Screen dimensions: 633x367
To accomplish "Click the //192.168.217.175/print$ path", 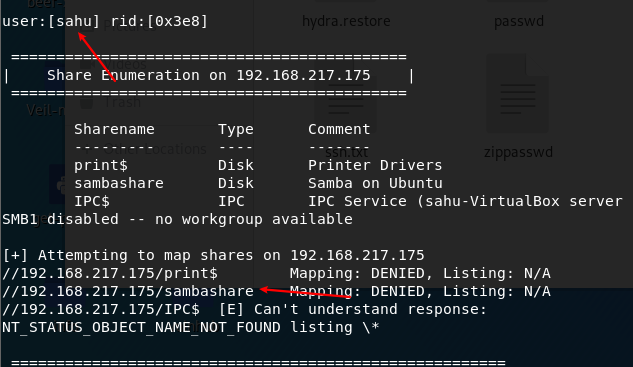I will pyautogui.click(x=110, y=273).
